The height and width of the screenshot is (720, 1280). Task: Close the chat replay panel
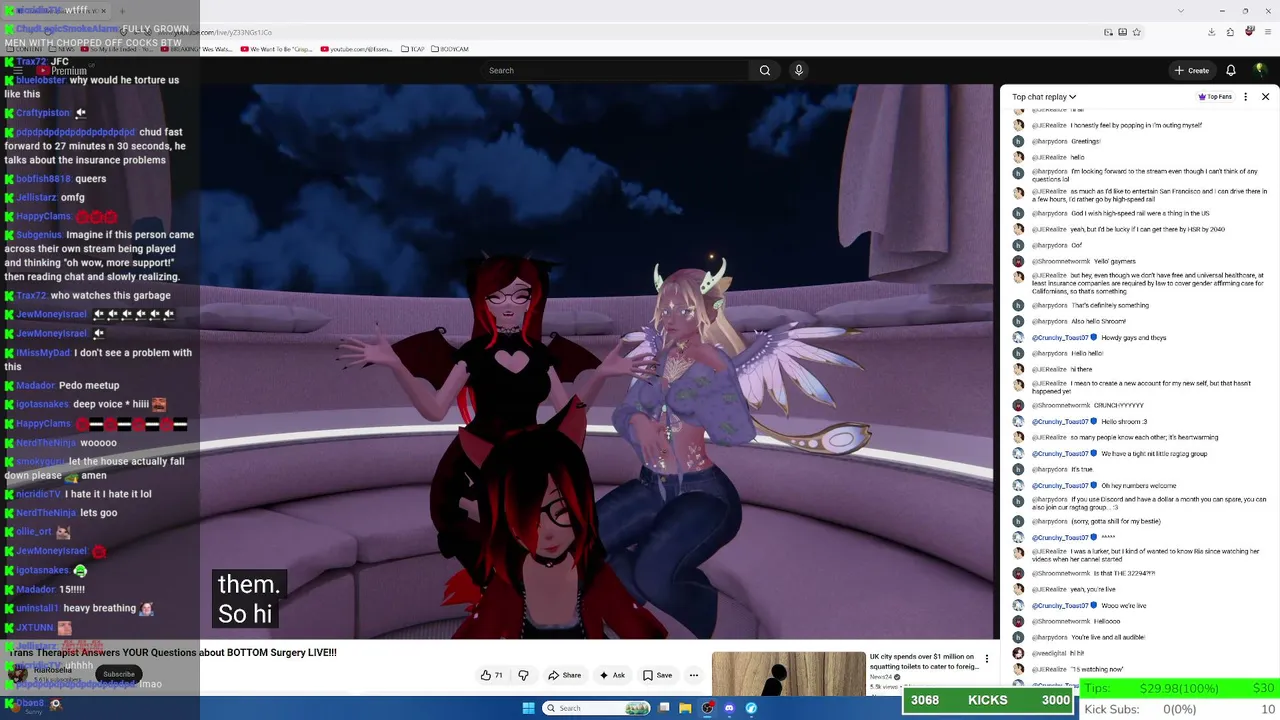(1265, 97)
